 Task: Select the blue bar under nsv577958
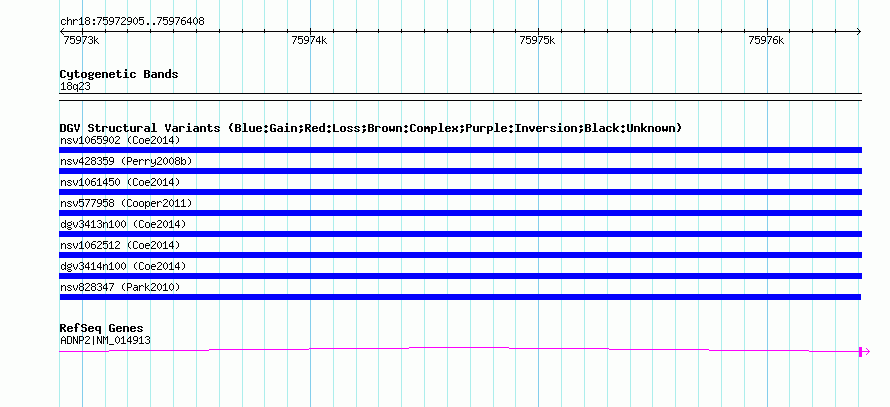tap(460, 213)
